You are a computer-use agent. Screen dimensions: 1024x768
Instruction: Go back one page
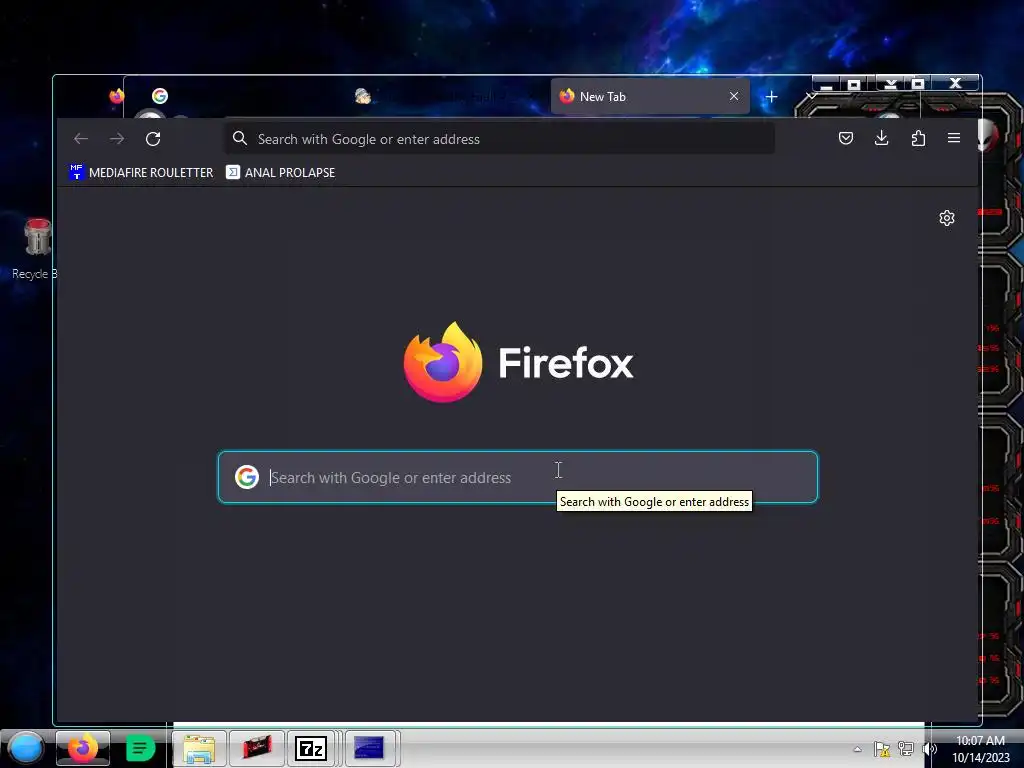[x=81, y=138]
